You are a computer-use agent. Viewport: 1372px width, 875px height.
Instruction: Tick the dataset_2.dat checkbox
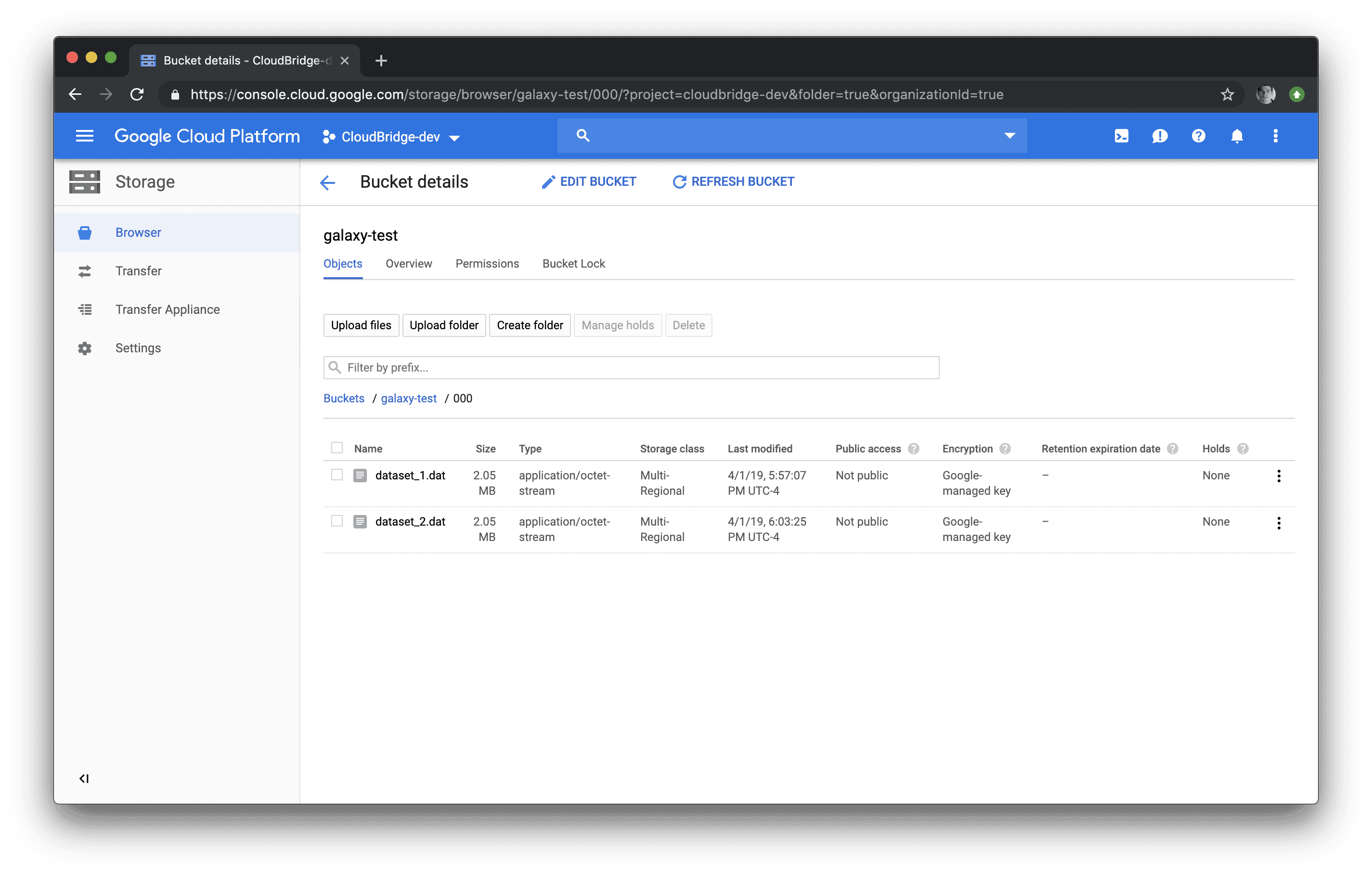point(337,521)
